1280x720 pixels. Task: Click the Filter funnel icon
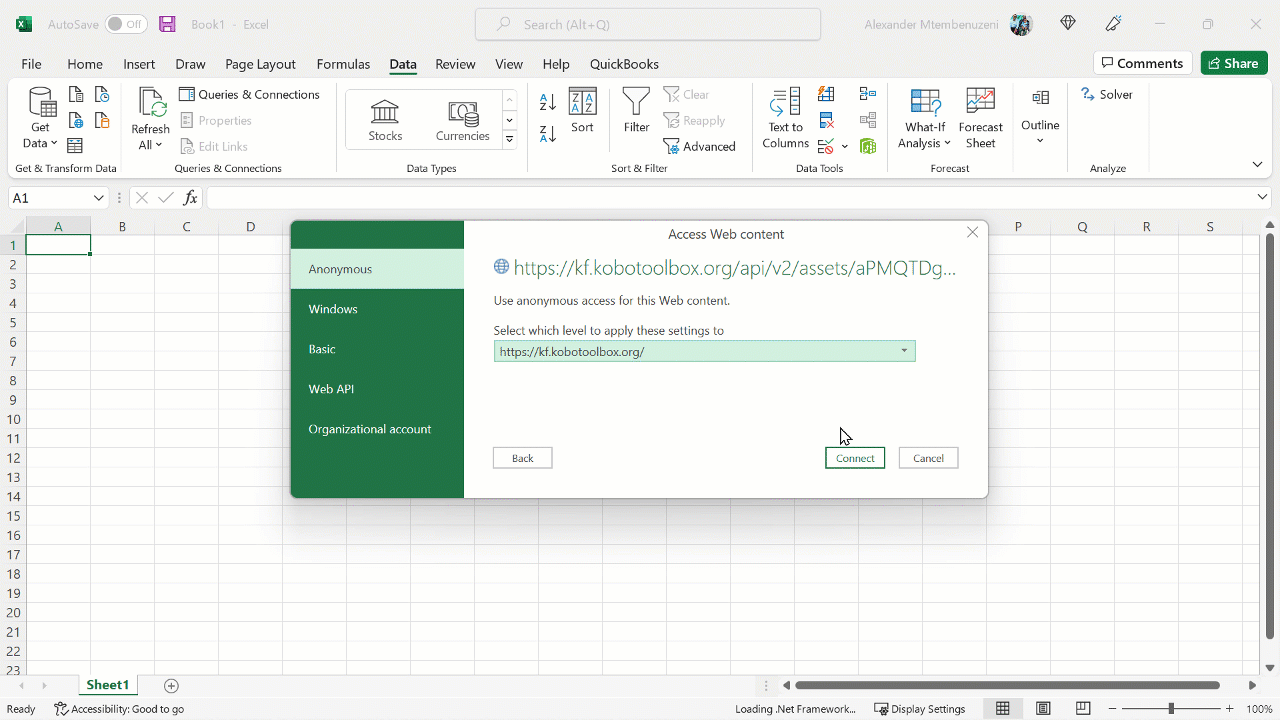click(x=636, y=110)
